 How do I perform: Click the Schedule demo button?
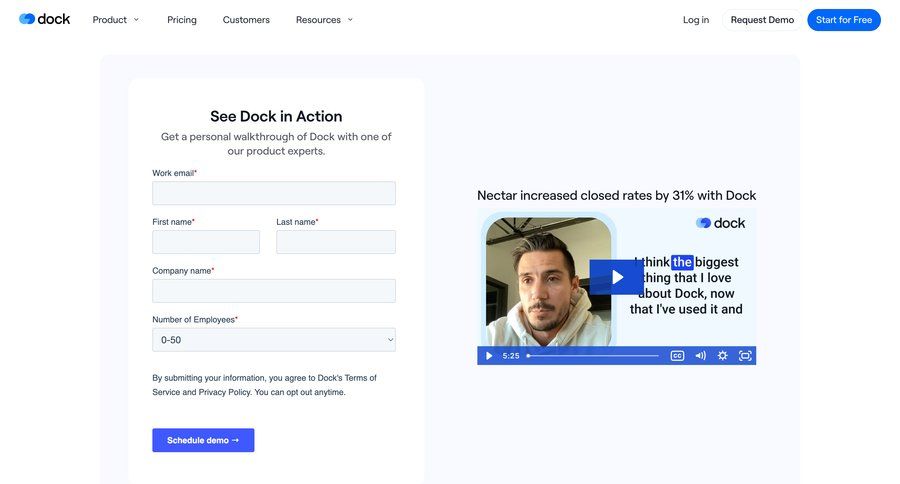[203, 440]
